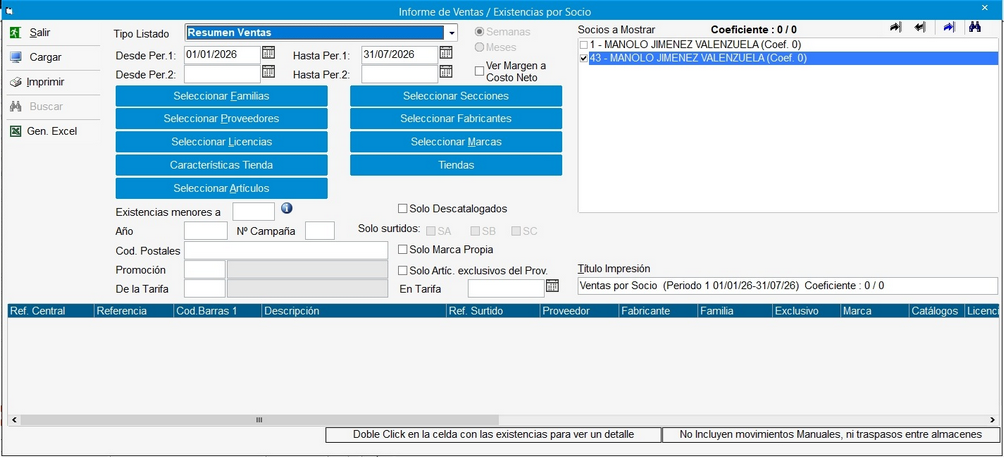1004x457 pixels.
Task: Open calendar for Desde Per.2 date
Action: click(x=268, y=72)
